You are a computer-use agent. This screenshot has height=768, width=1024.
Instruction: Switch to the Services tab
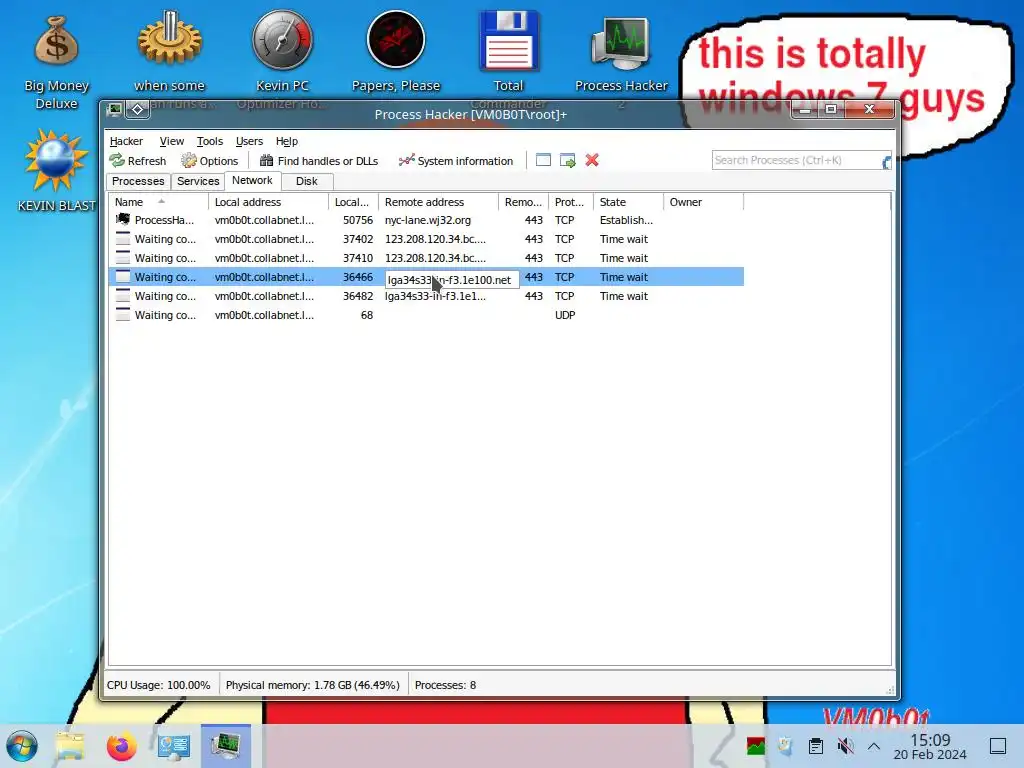198,182
